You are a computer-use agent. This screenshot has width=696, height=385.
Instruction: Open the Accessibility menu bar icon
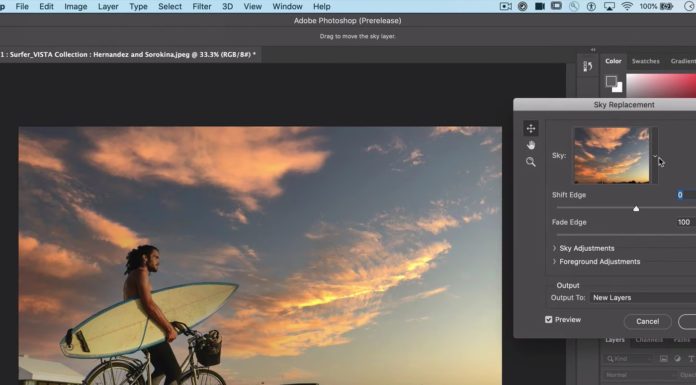(591, 6)
